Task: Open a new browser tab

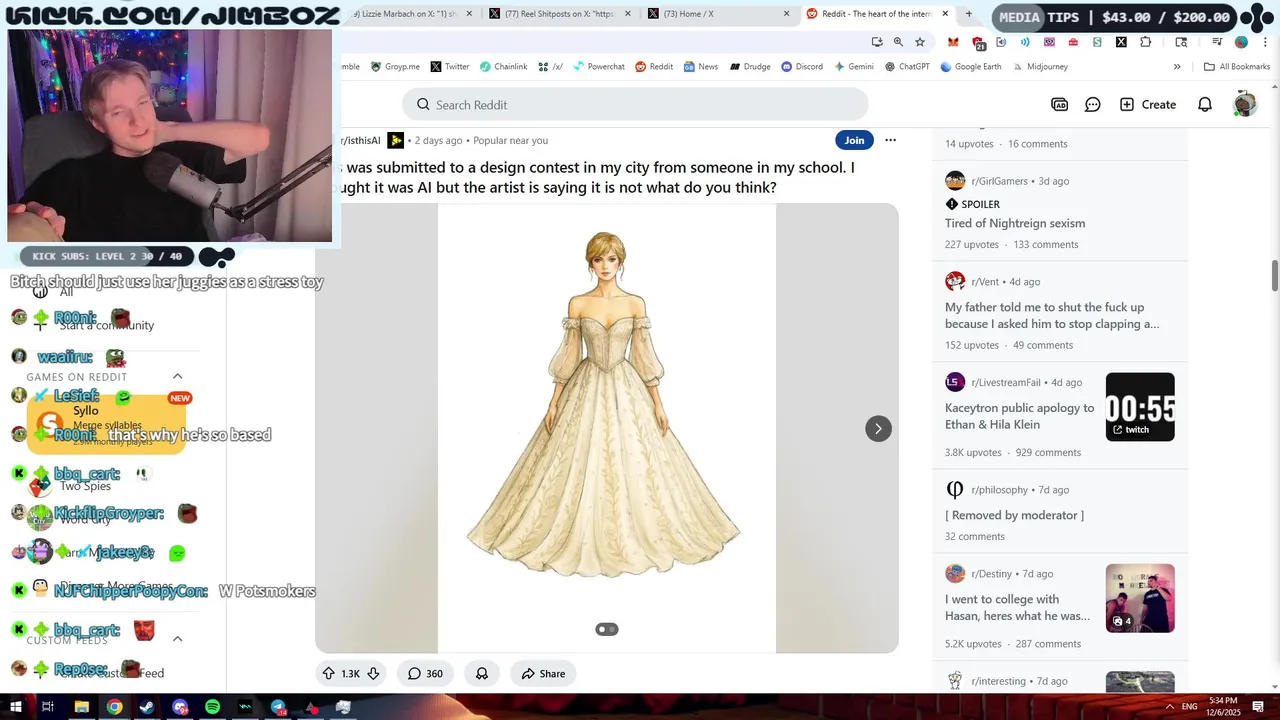Action: point(968,14)
